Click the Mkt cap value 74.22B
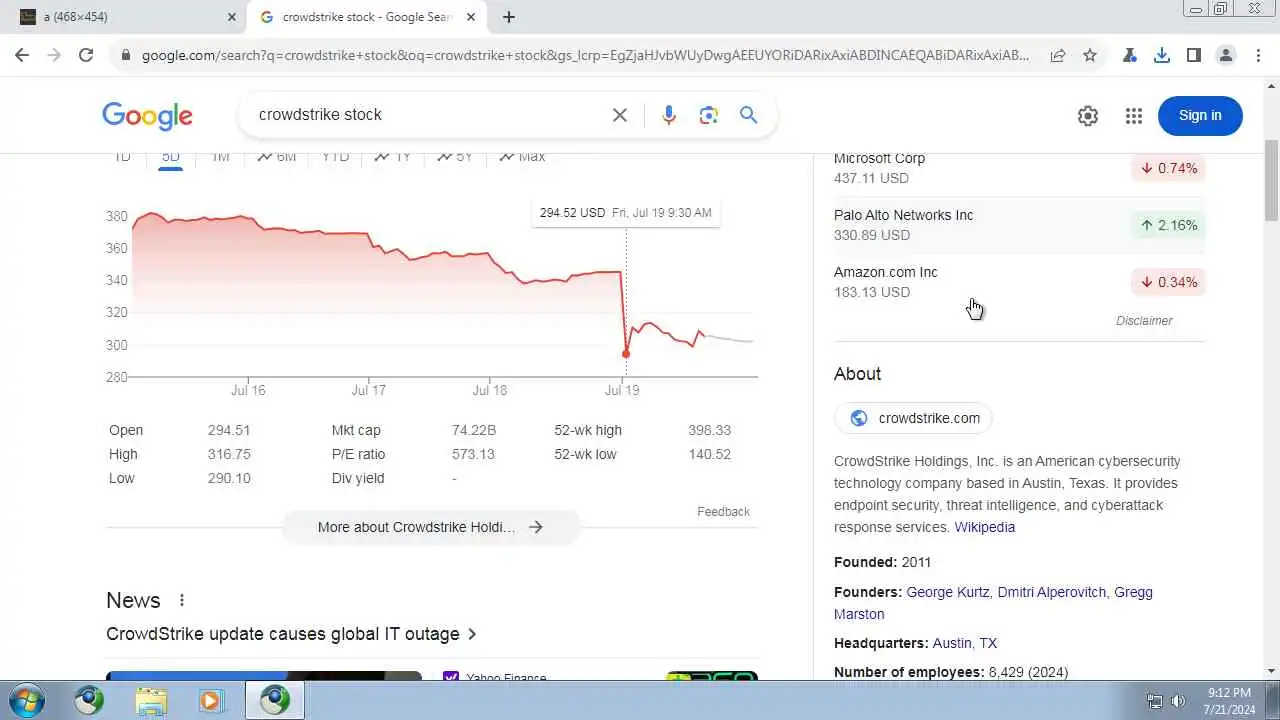The width and height of the screenshot is (1280, 720). click(474, 430)
